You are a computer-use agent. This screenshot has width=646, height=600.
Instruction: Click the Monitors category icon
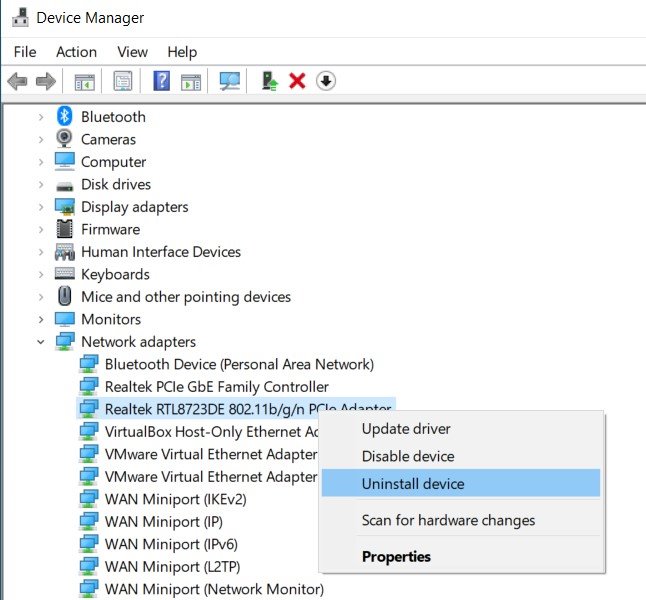[x=65, y=319]
